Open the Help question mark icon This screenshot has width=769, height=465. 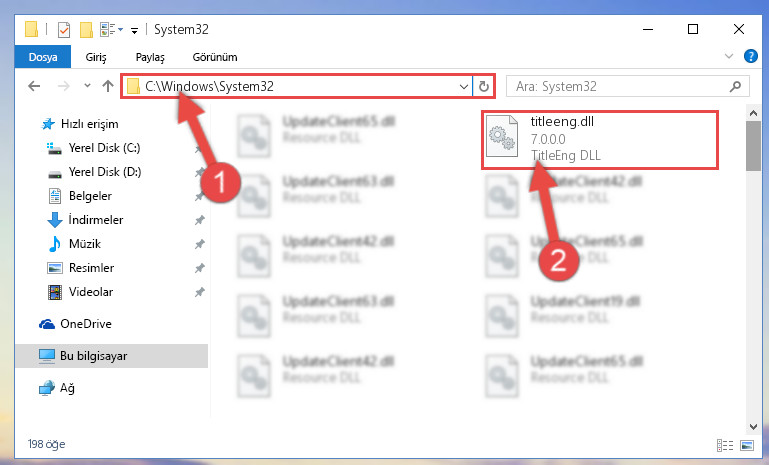tap(750, 56)
